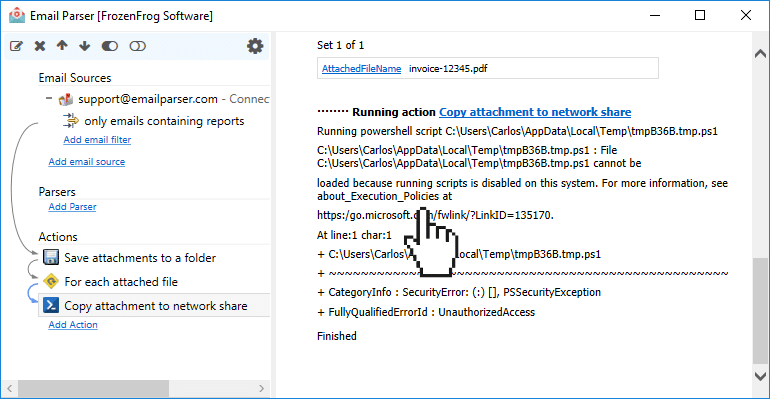Select the support@emailparser.com mailbox icon
The height and width of the screenshot is (399, 770).
pyautogui.click(x=66, y=100)
